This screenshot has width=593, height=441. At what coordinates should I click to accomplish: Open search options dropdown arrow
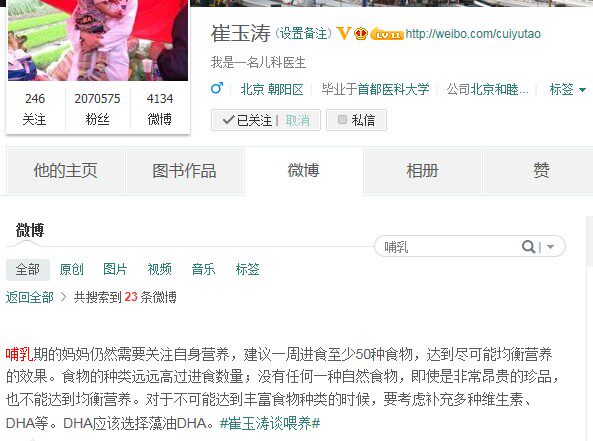point(550,247)
